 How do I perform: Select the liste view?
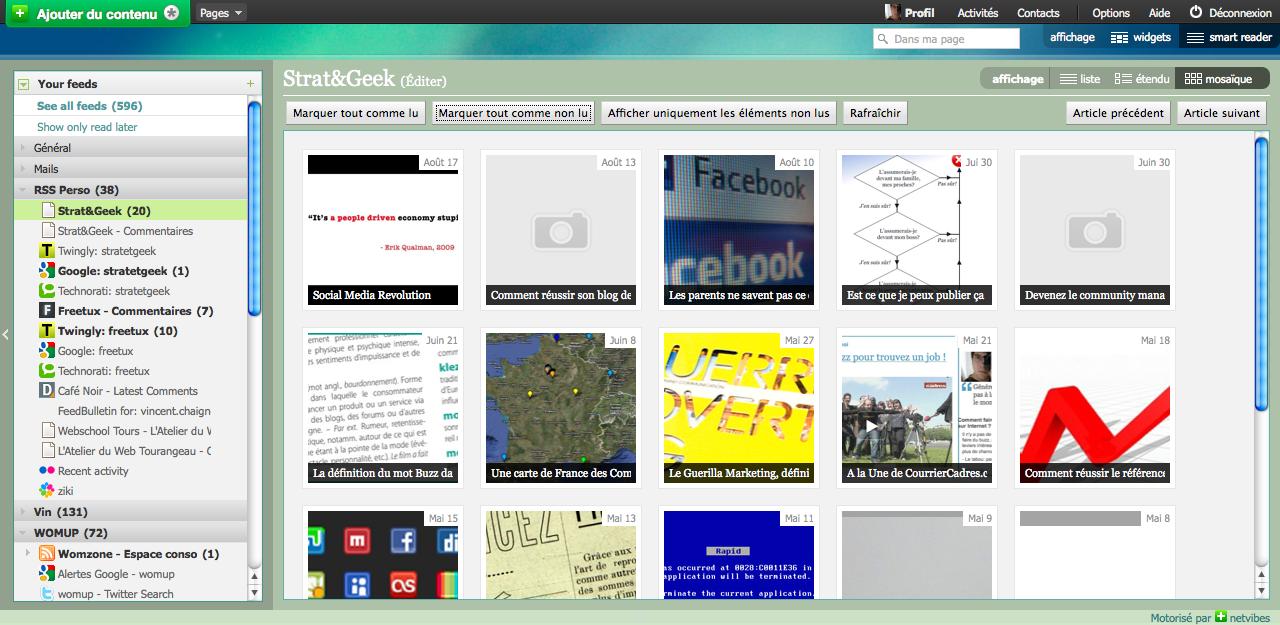pyautogui.click(x=1080, y=79)
